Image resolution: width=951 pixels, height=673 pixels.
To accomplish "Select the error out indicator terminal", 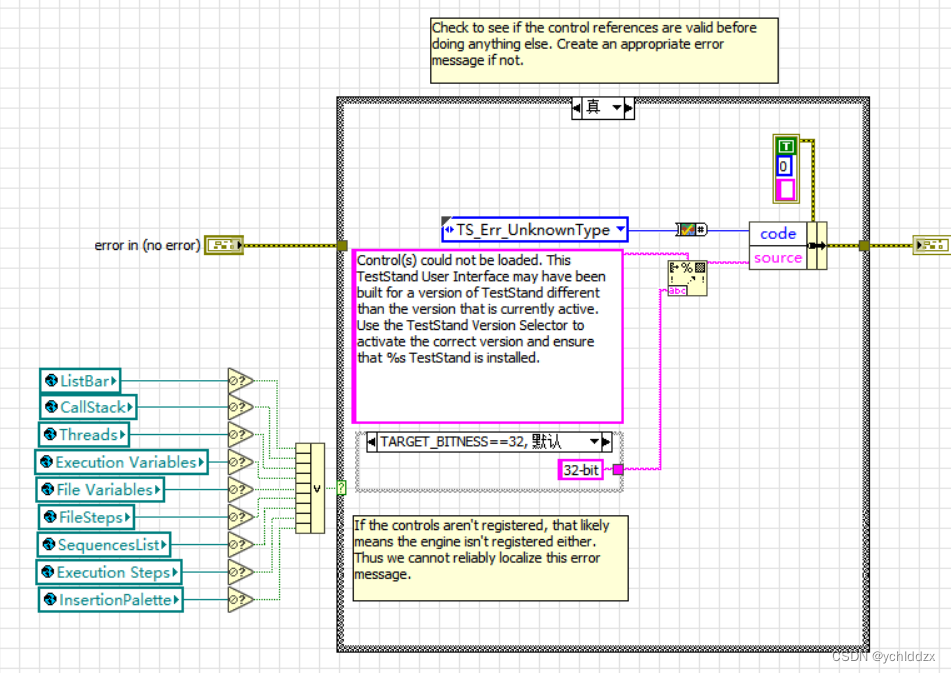I will 931,245.
